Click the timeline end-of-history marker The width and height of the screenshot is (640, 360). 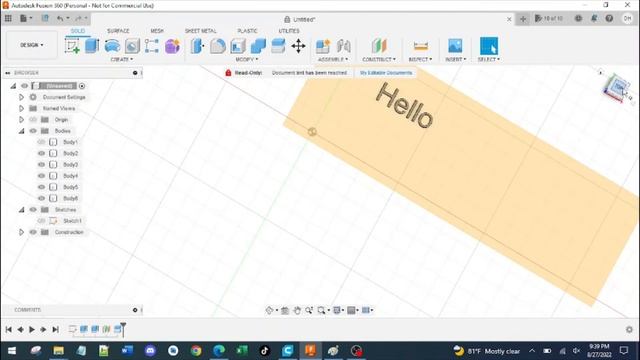pyautogui.click(x=123, y=329)
